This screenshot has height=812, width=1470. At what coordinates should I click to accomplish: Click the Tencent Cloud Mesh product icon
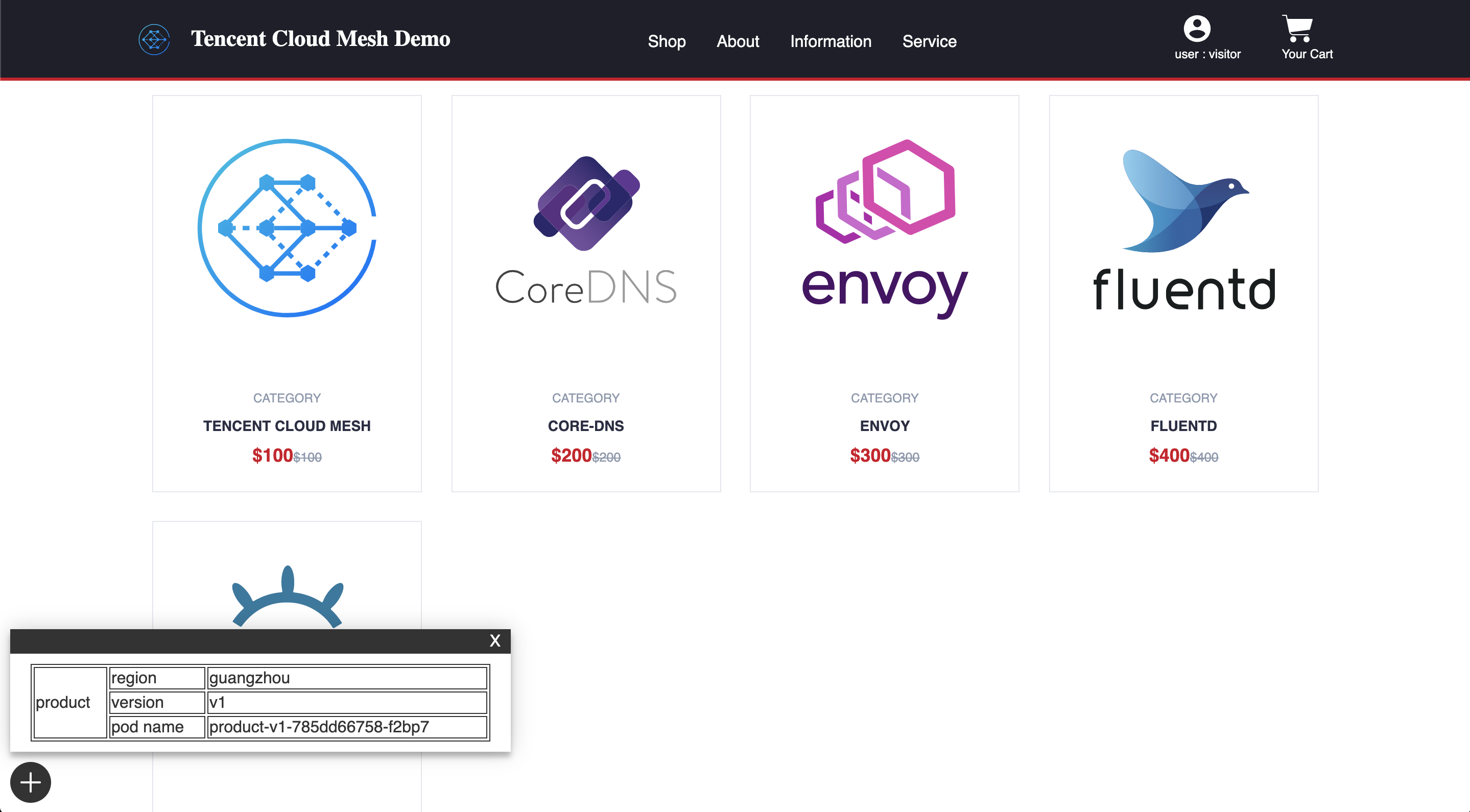pyautogui.click(x=287, y=228)
